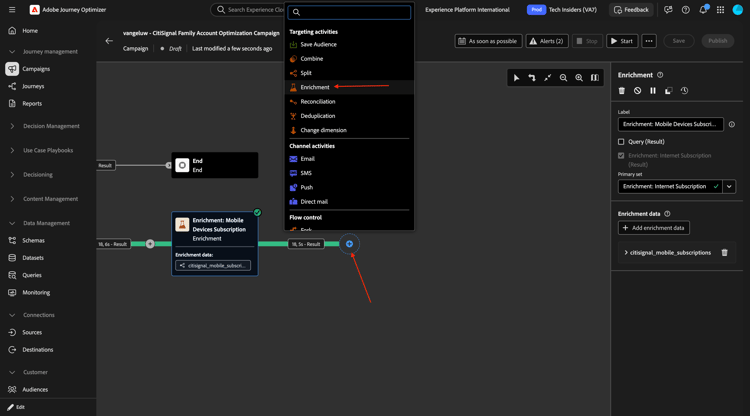
Task: Toggle the Query (Result) checkbox
Action: pyautogui.click(x=621, y=142)
